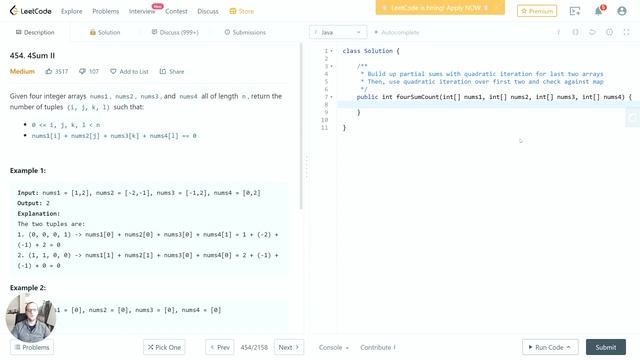Click the thumbs up like icon
Viewport: 640px width, 360px height.
[49, 71]
